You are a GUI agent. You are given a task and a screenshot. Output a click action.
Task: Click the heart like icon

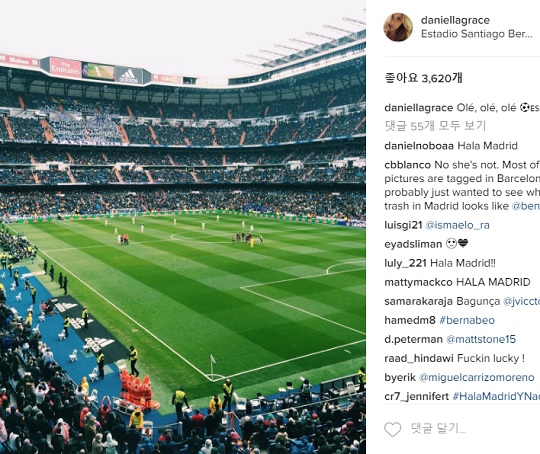(x=393, y=429)
